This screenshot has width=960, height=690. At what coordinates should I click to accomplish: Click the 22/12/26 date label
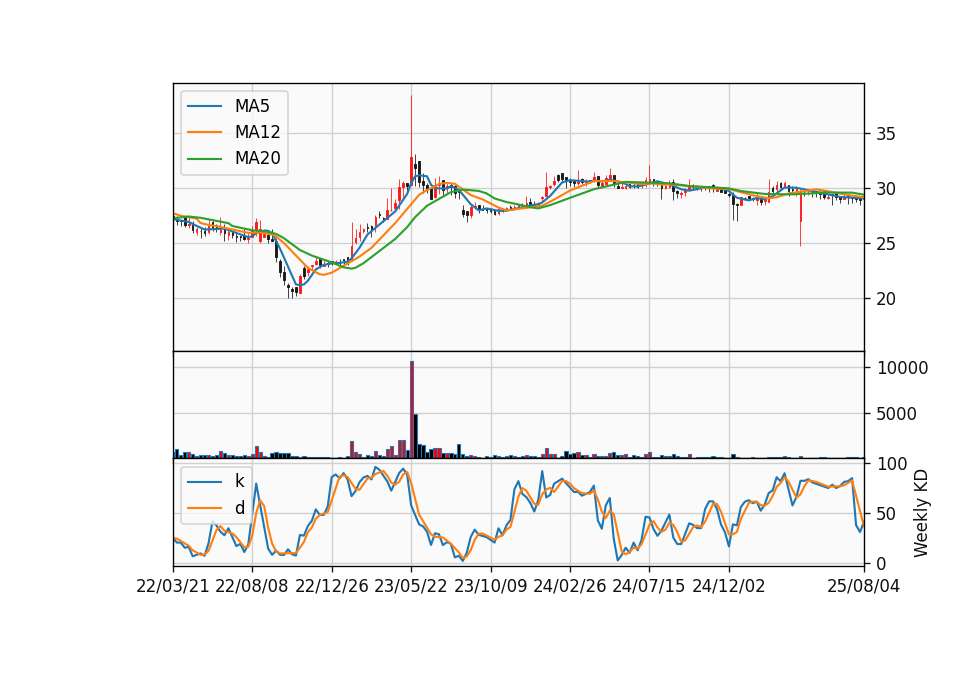tap(332, 586)
